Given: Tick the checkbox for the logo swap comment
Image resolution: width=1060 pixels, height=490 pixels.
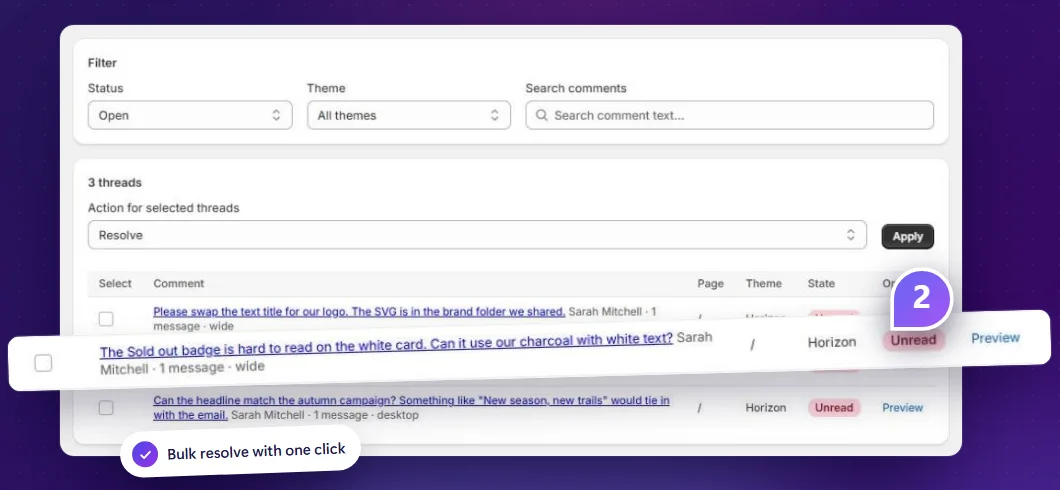Looking at the screenshot, I should [x=106, y=319].
